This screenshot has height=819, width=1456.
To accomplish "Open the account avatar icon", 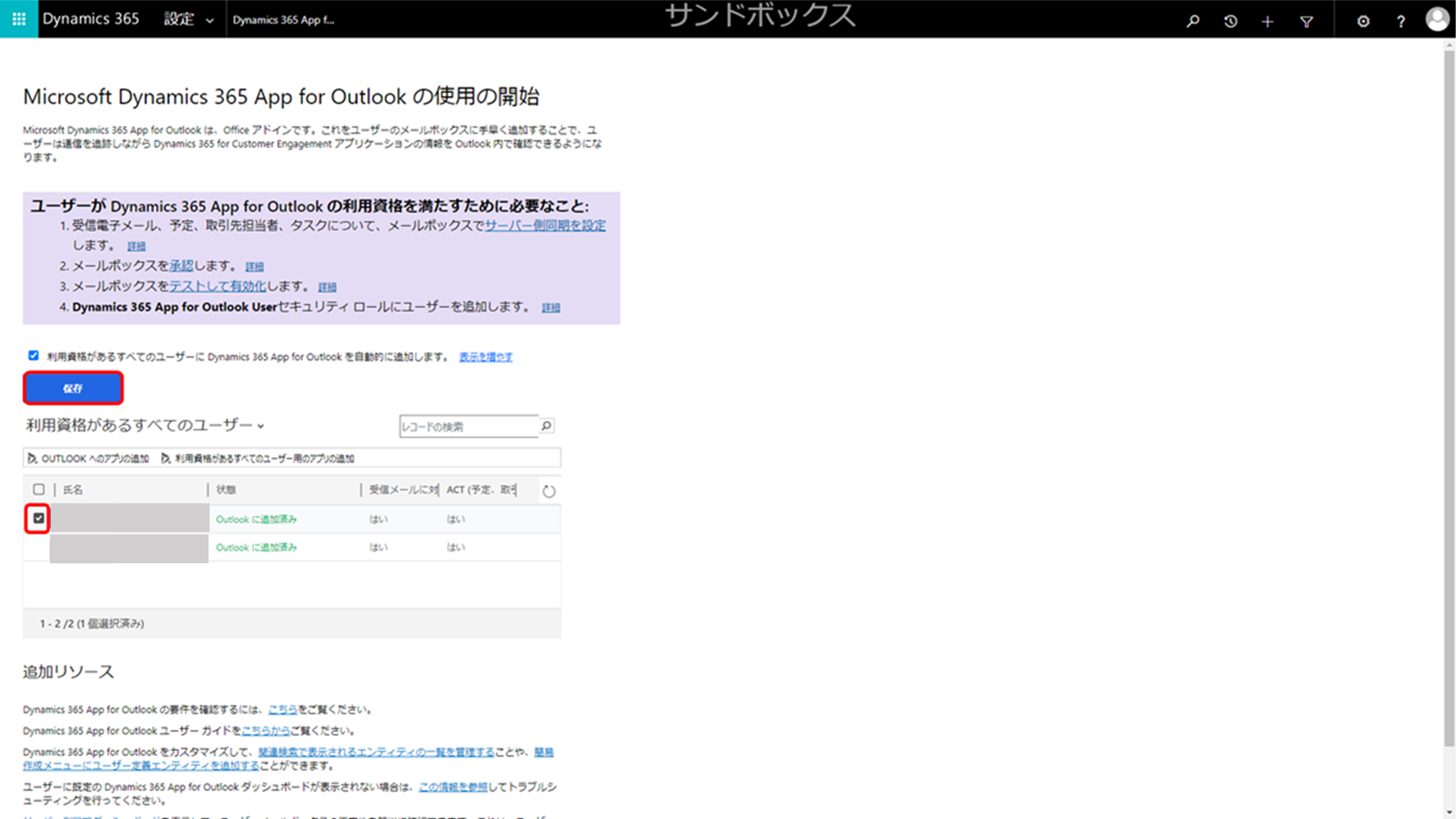I will 1438,21.
